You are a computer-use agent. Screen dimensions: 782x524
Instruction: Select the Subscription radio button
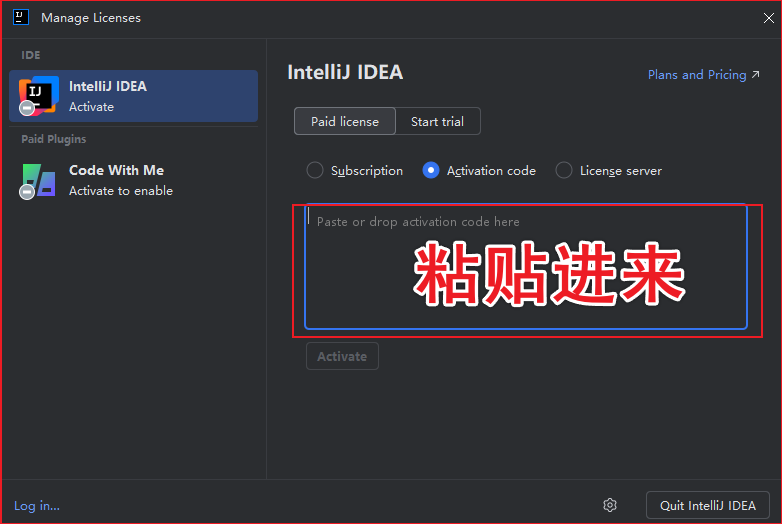pyautogui.click(x=315, y=171)
